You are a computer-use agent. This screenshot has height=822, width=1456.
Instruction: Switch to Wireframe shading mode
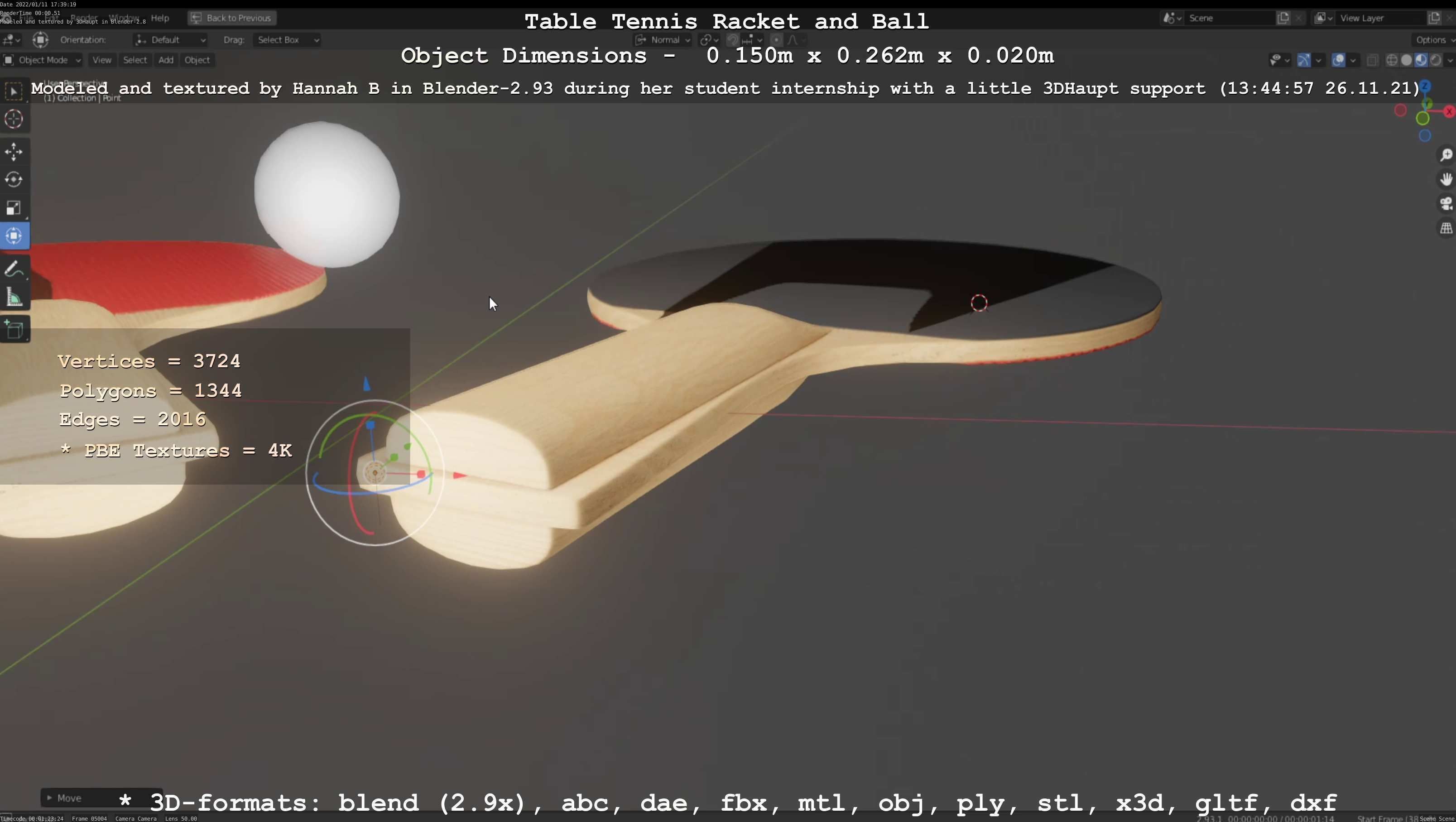tap(1392, 60)
